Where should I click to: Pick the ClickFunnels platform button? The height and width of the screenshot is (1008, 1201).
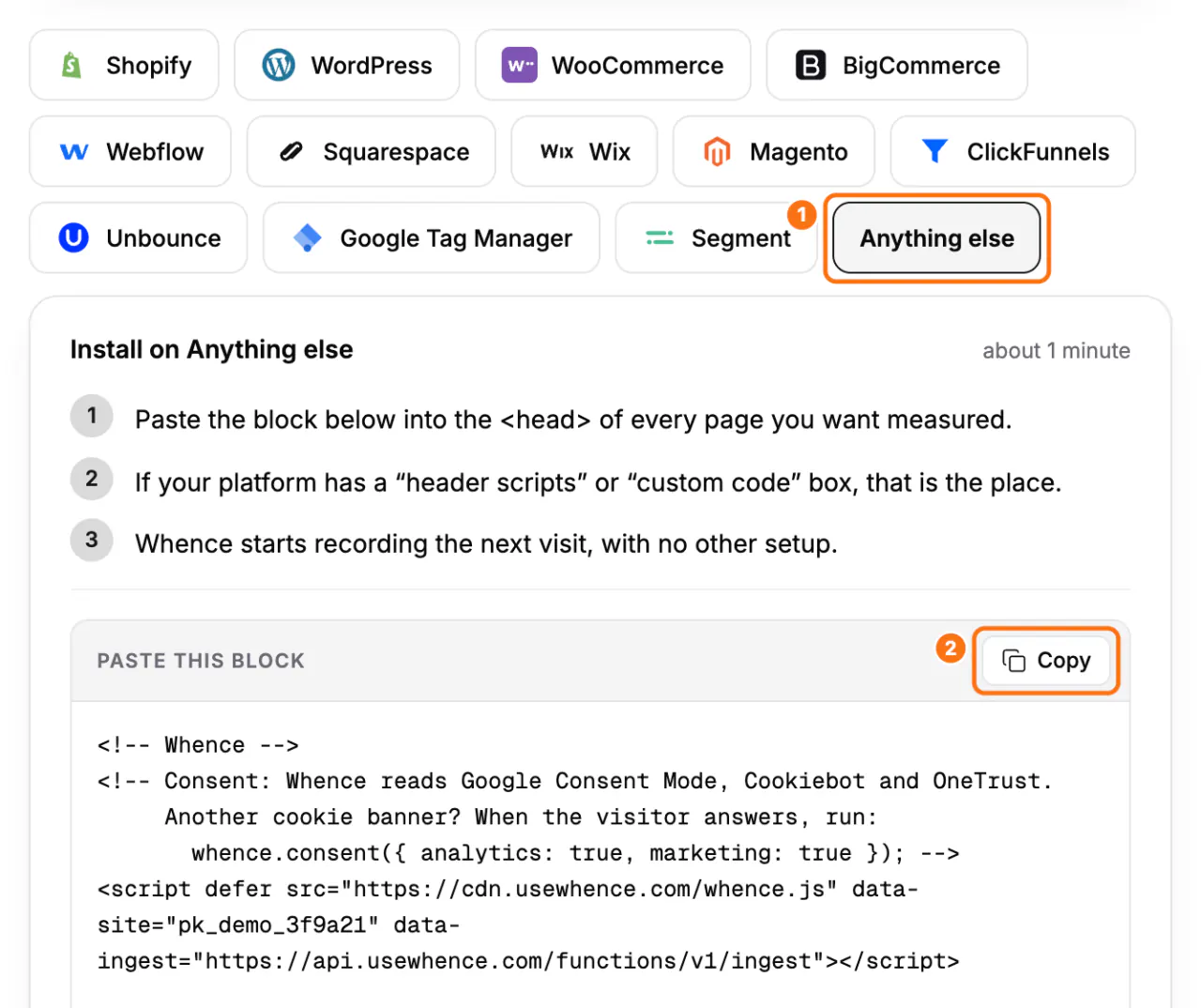tap(1013, 151)
